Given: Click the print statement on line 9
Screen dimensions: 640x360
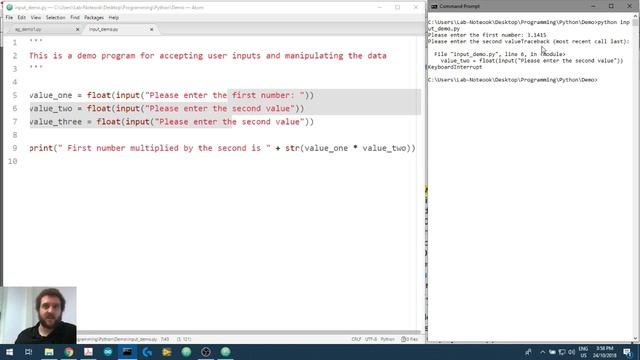Looking at the screenshot, I should tap(222, 148).
